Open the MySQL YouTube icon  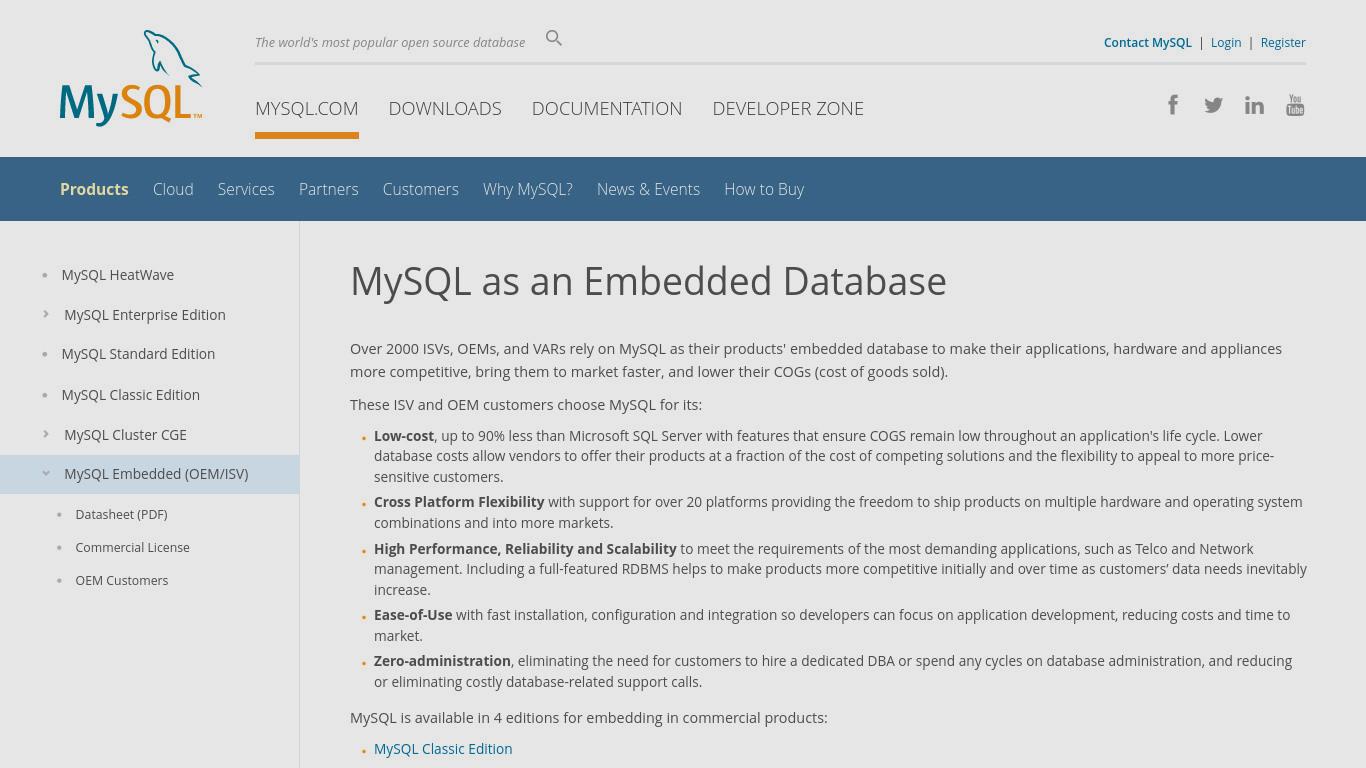(1295, 105)
